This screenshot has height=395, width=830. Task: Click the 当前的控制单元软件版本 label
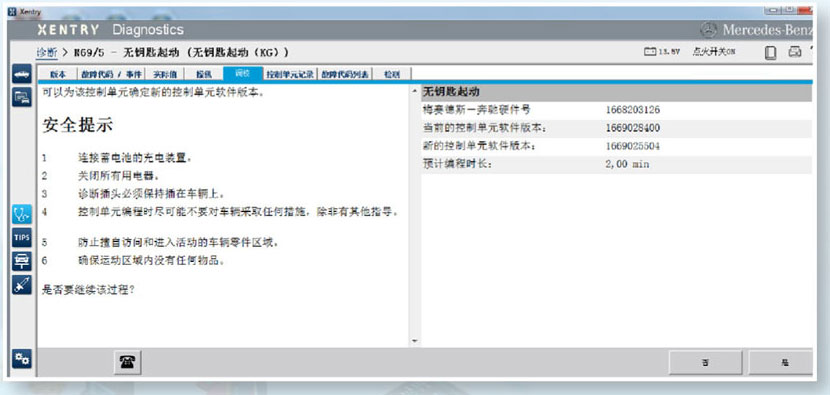coord(484,128)
